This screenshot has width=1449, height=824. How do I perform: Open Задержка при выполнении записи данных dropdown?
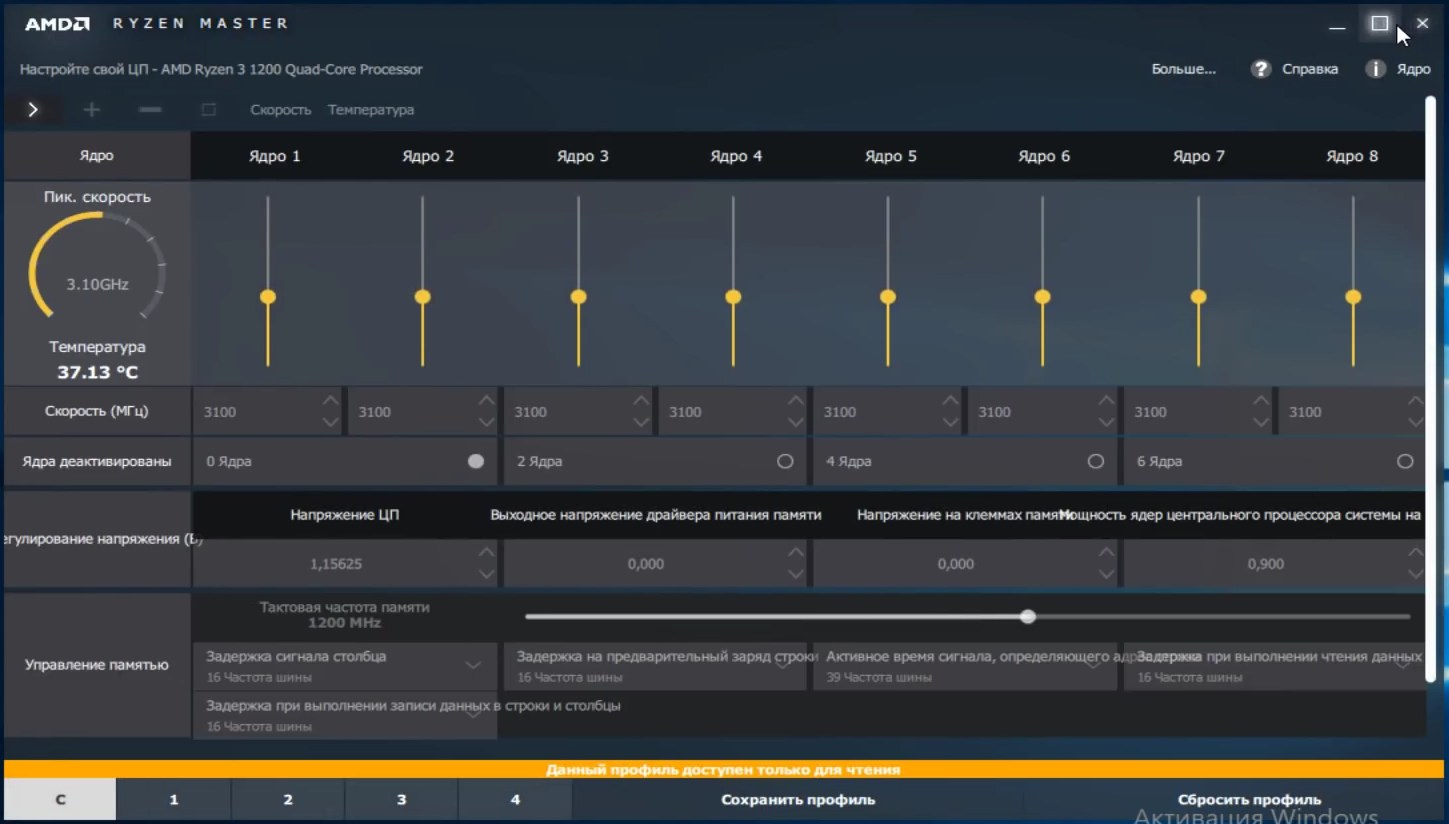click(345, 715)
